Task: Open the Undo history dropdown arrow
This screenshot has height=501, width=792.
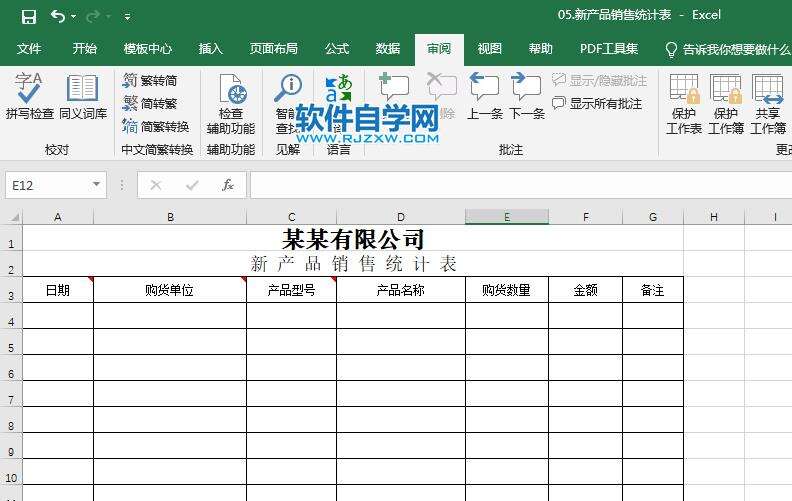Action: [74, 17]
